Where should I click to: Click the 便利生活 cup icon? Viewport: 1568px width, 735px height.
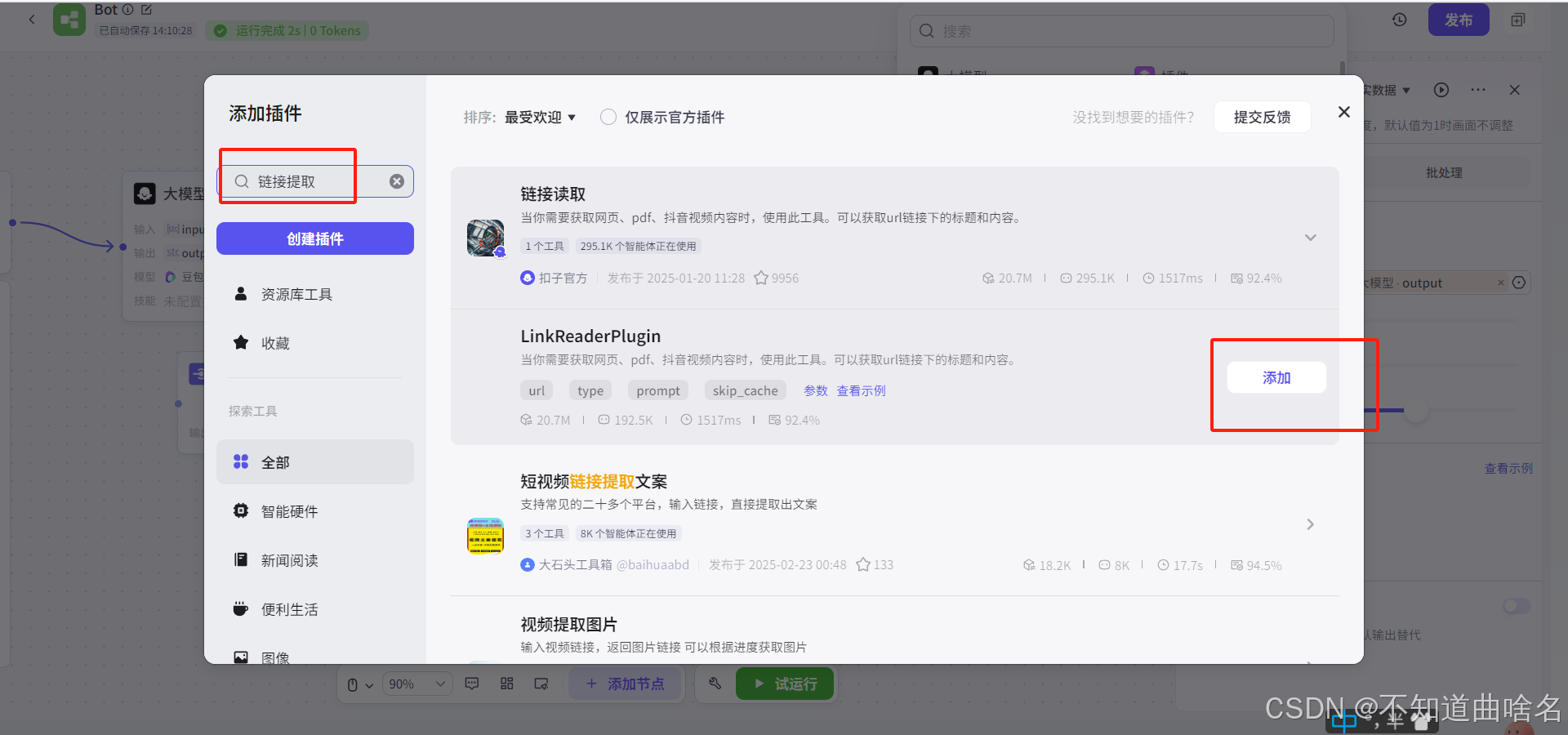(x=241, y=609)
